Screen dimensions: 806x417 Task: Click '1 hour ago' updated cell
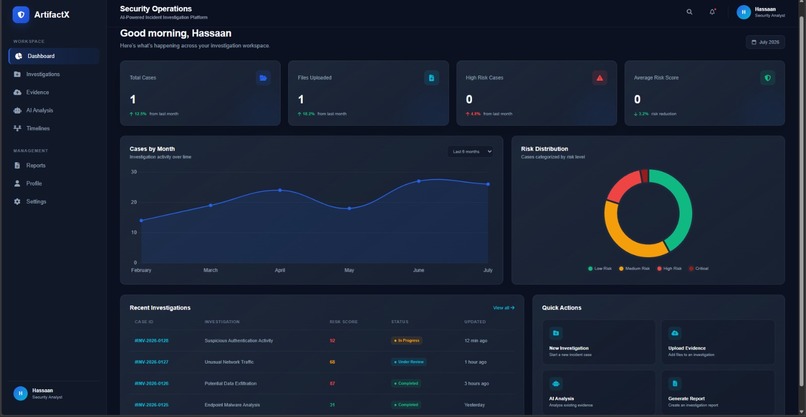tap(475, 362)
